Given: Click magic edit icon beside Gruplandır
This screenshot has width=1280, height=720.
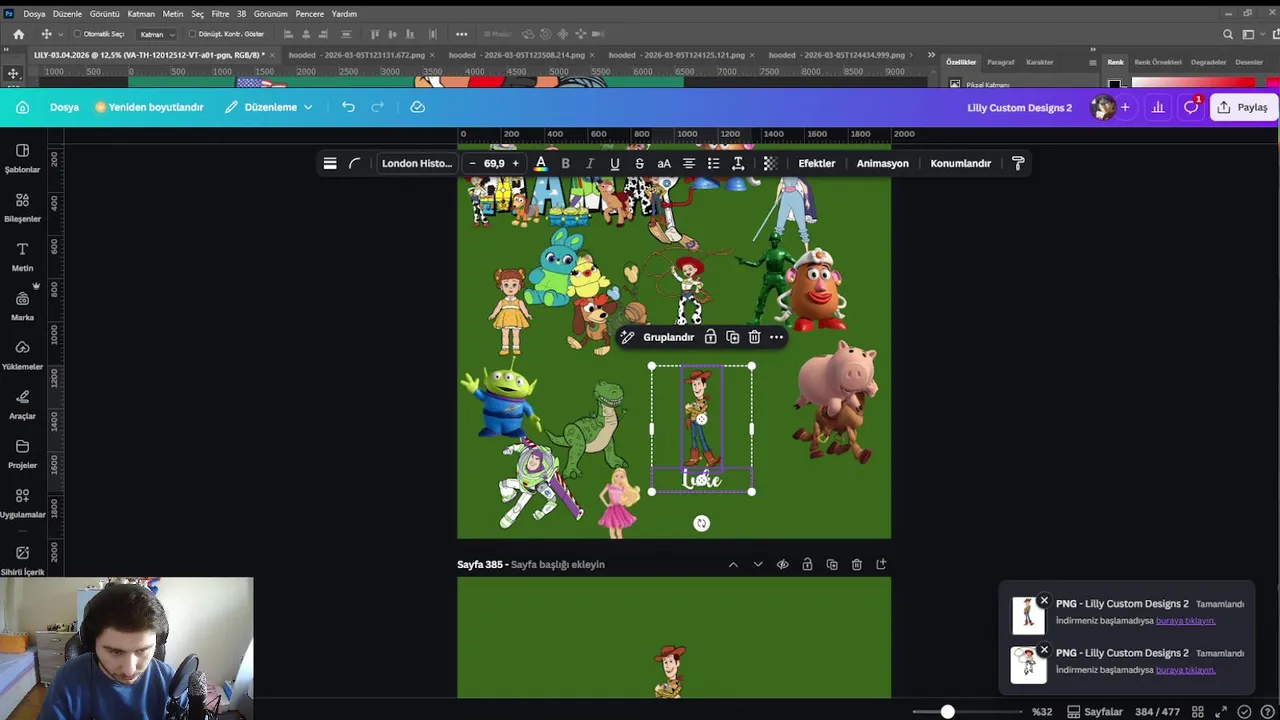Looking at the screenshot, I should coord(628,337).
